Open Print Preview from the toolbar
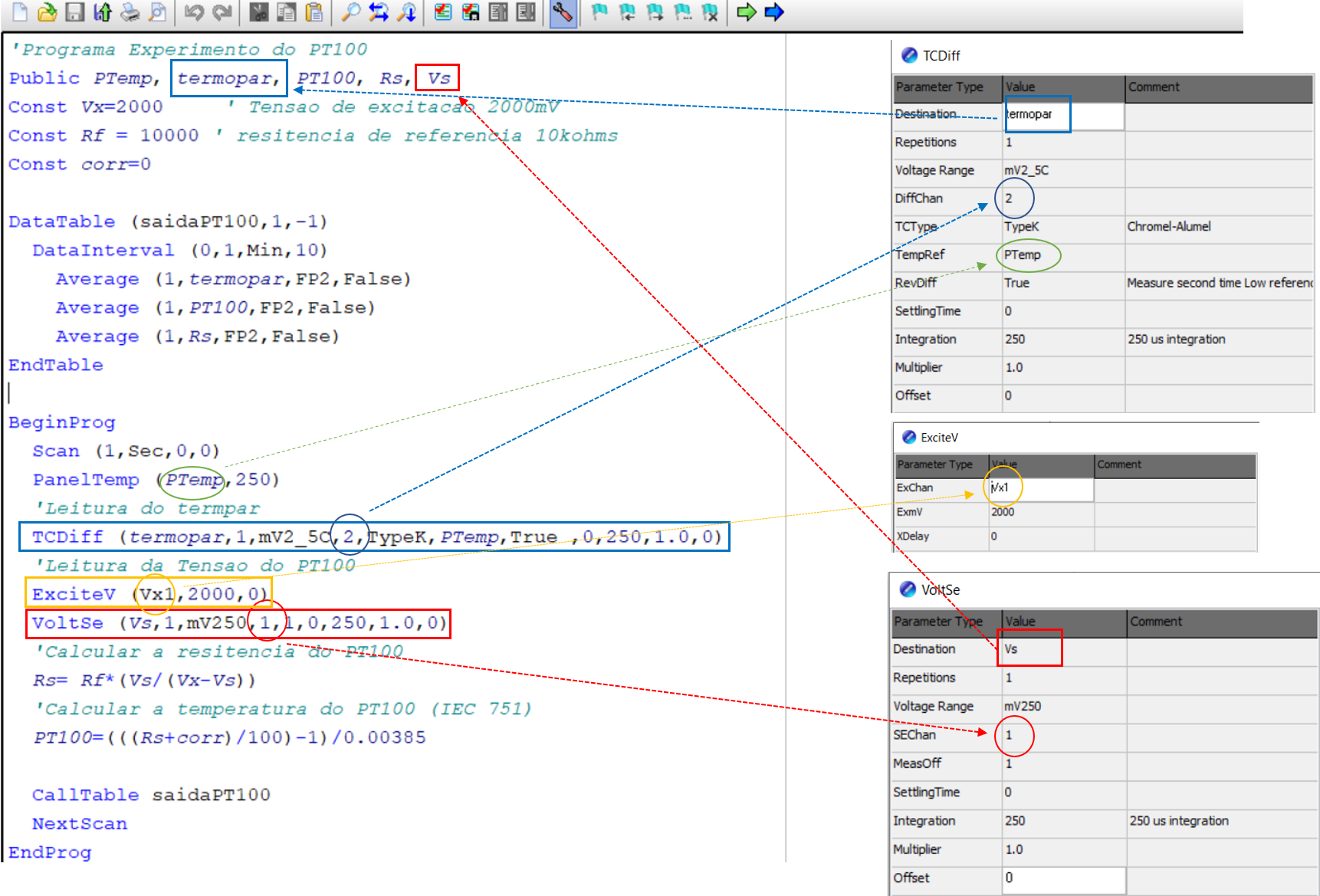Image resolution: width=1320 pixels, height=896 pixels. click(157, 11)
